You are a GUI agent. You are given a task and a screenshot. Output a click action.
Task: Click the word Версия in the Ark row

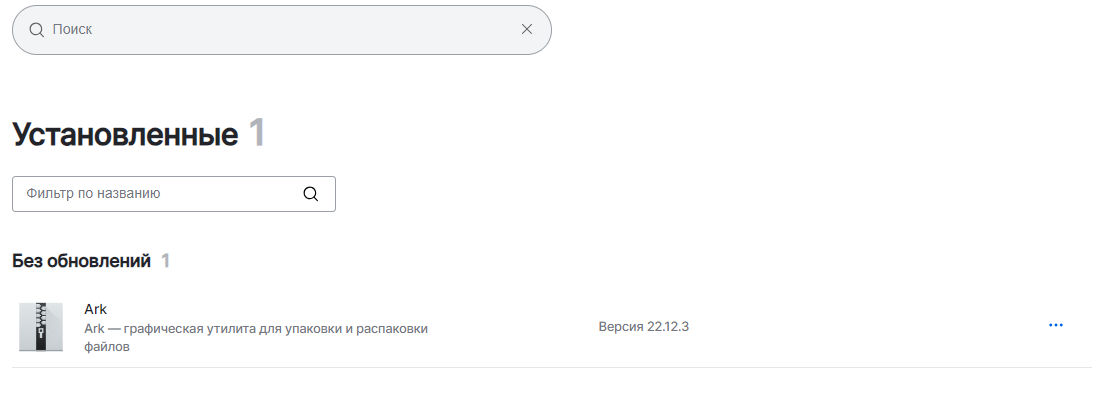coord(620,327)
